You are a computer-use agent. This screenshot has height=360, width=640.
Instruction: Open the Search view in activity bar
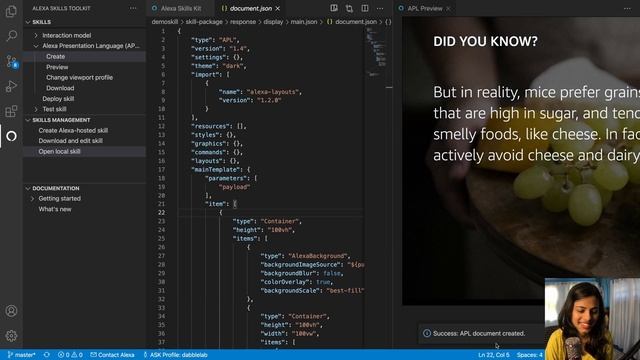(11, 36)
